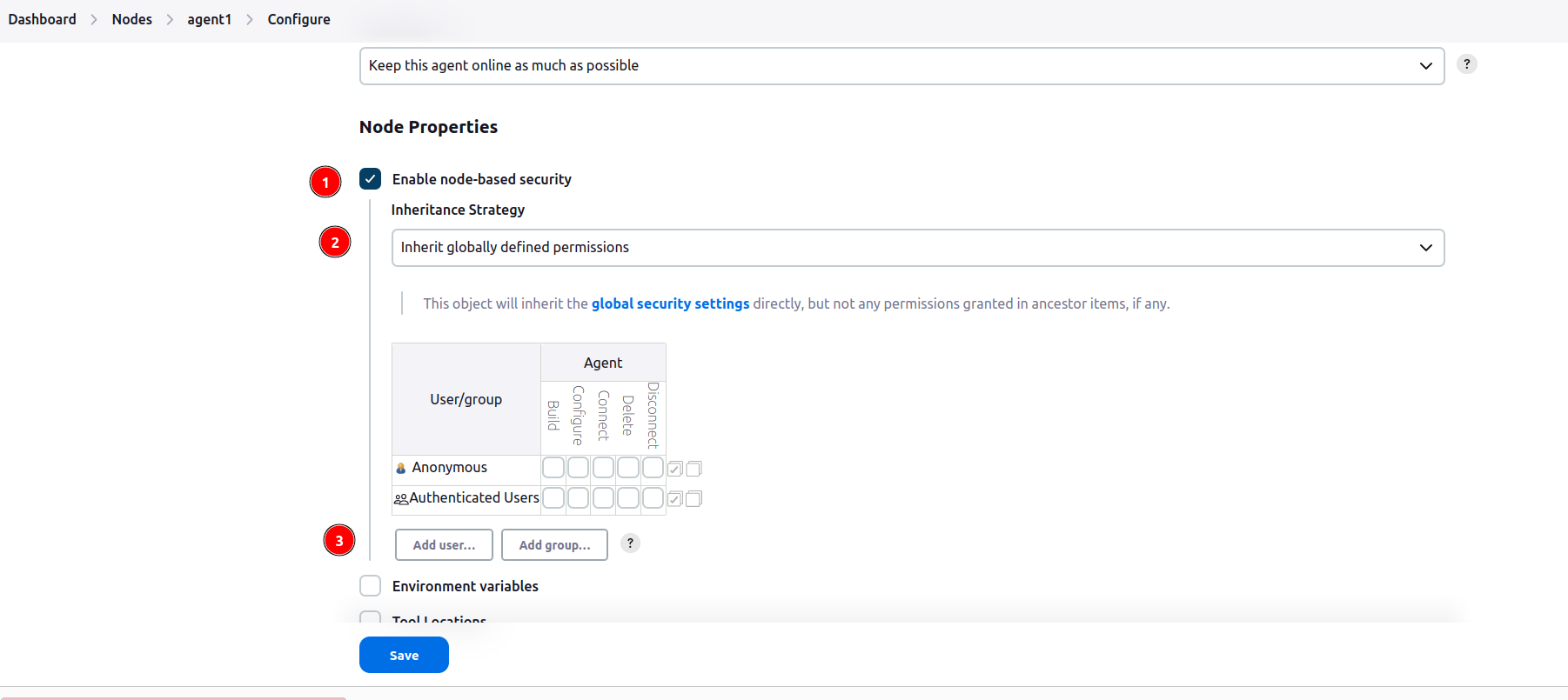Image resolution: width=1568 pixels, height=700 pixels.
Task: Click the Configure breadcrumb
Action: click(299, 19)
